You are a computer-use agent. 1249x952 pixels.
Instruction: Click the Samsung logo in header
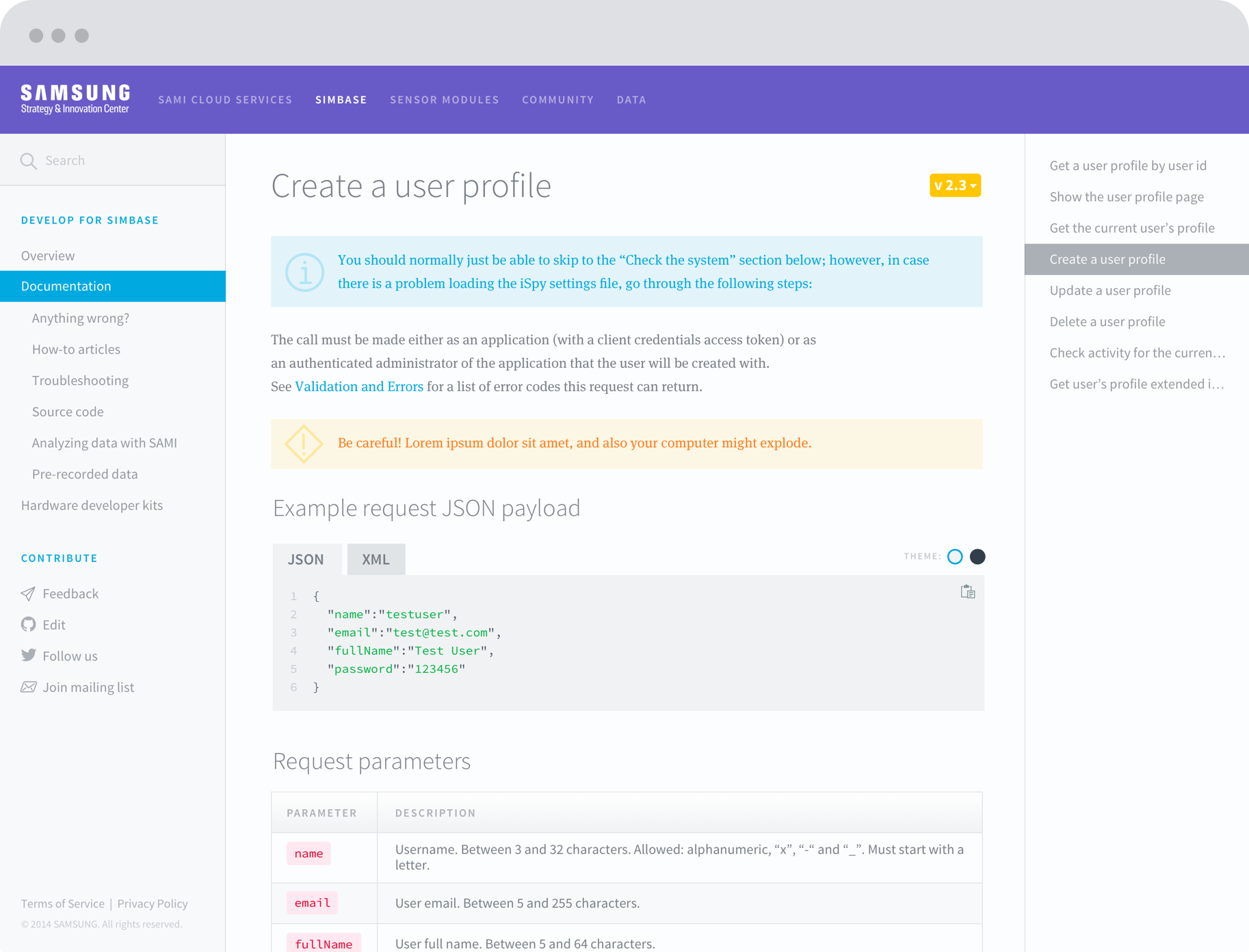click(x=75, y=99)
